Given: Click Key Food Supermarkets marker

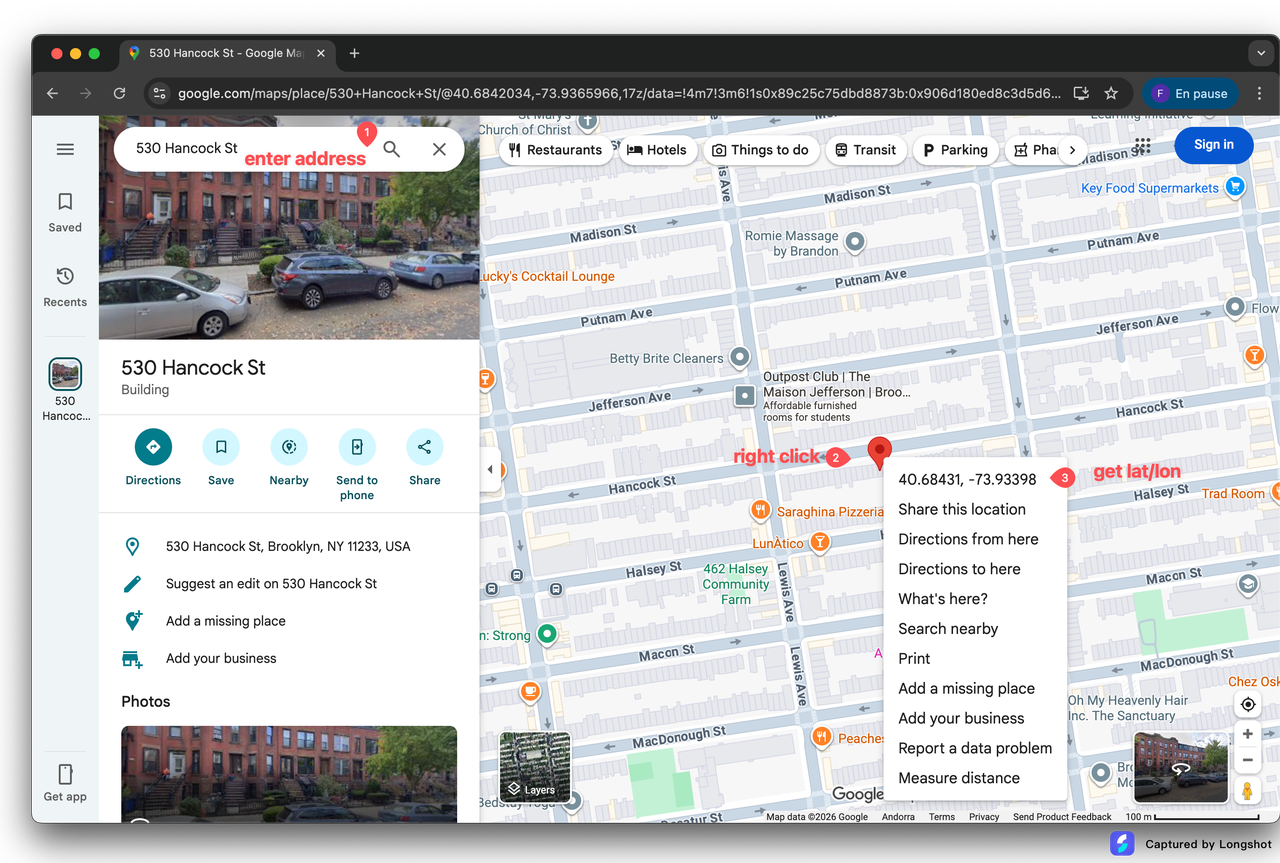Looking at the screenshot, I should coord(1235,186).
